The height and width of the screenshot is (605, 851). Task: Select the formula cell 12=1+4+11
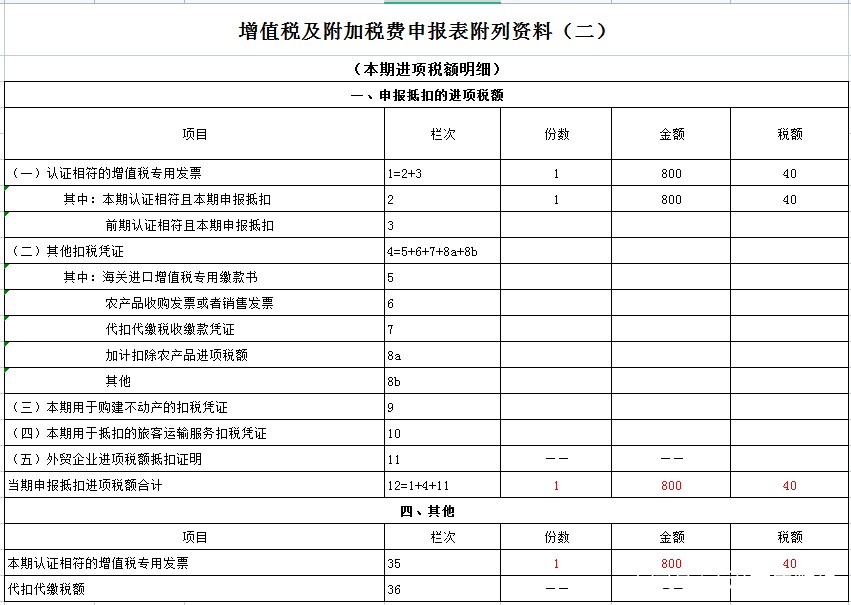(x=442, y=486)
